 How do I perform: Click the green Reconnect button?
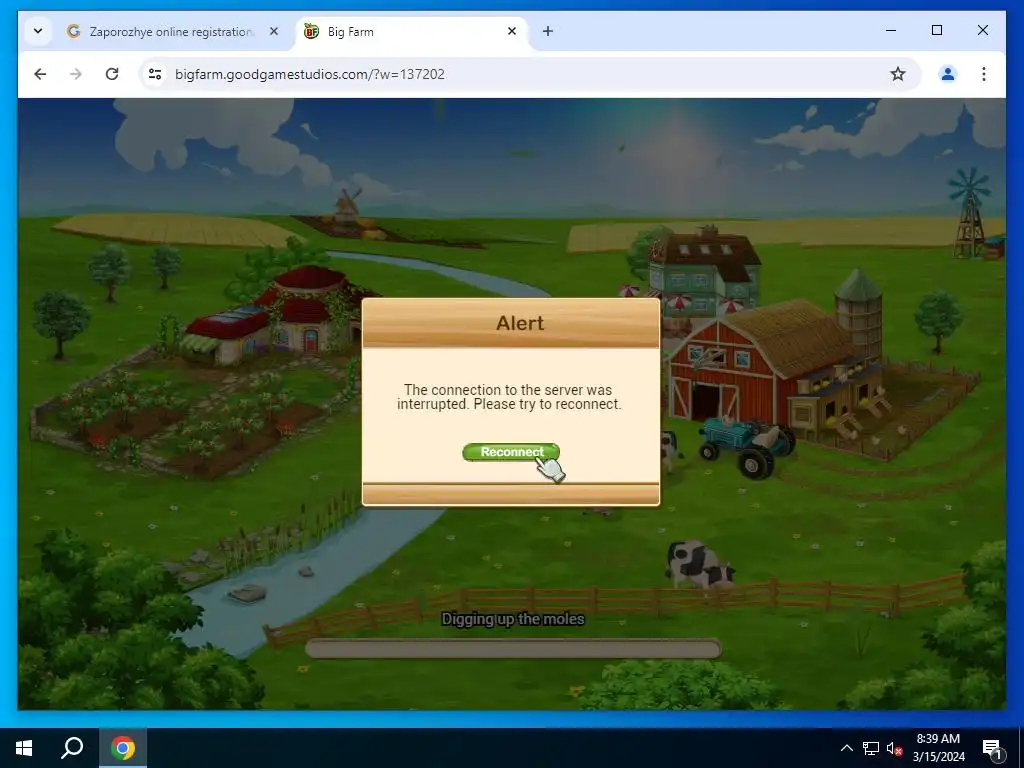(511, 452)
